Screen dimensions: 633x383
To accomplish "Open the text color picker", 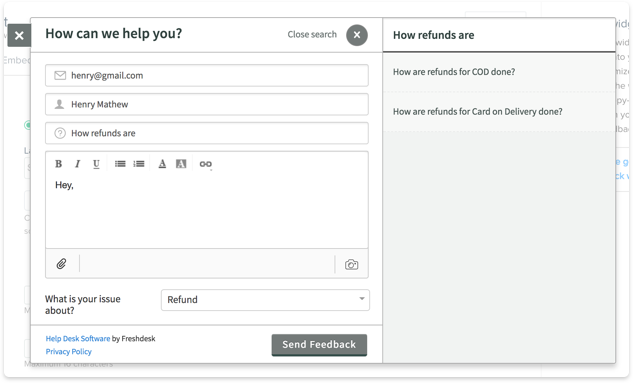I will pos(162,164).
